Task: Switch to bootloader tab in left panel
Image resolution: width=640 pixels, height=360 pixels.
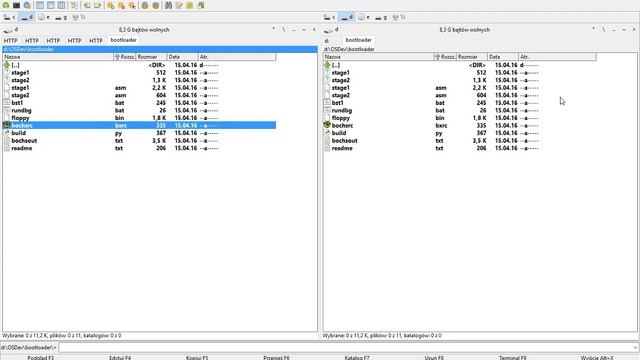Action: (x=124, y=40)
